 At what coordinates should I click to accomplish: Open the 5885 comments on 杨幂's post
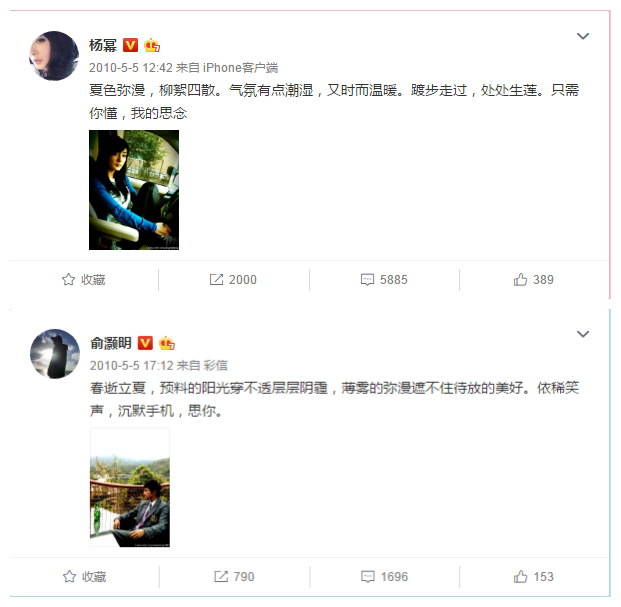(x=384, y=280)
